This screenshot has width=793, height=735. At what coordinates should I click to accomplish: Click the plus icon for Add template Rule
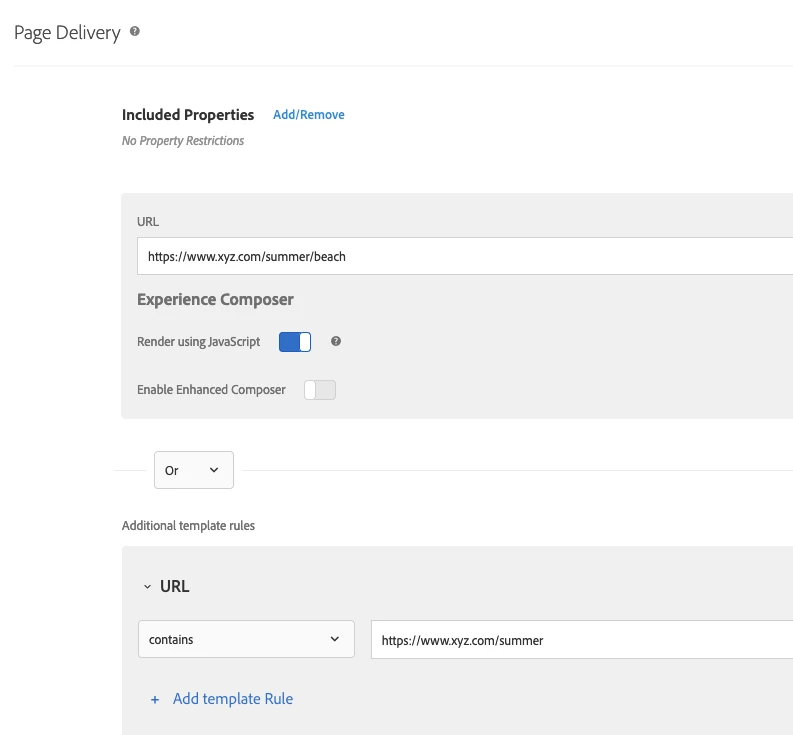[155, 699]
